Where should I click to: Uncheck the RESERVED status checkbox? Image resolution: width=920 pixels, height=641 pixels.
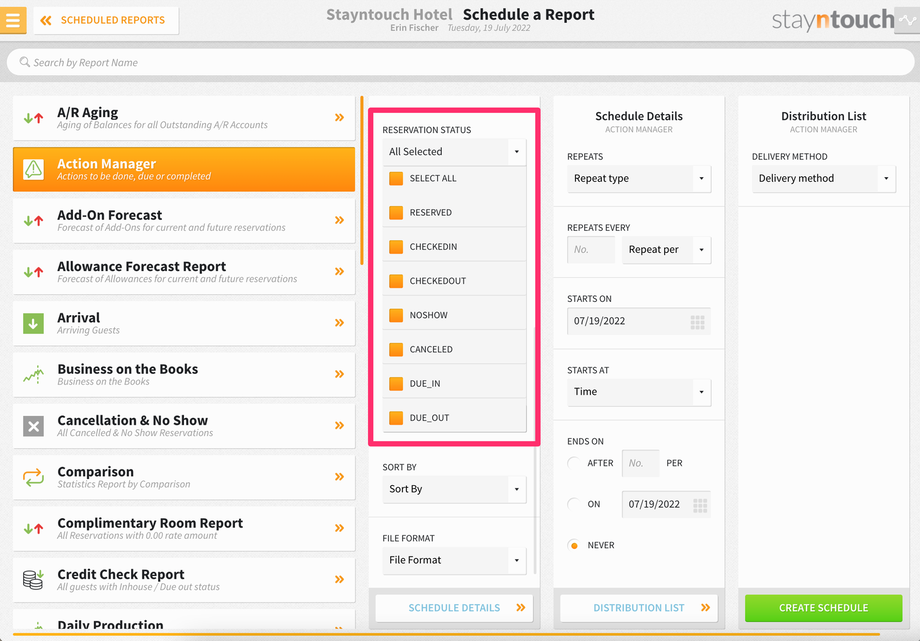click(396, 212)
